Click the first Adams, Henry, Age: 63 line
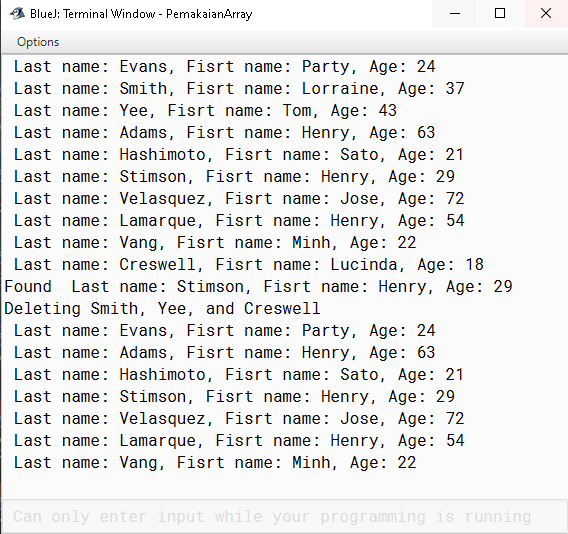Viewport: 568px width, 534px height. [x=225, y=133]
